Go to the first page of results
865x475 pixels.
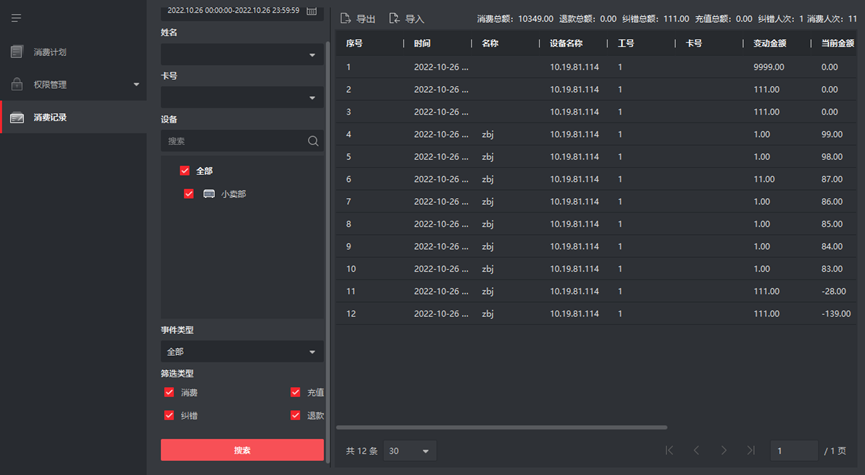[x=670, y=451]
